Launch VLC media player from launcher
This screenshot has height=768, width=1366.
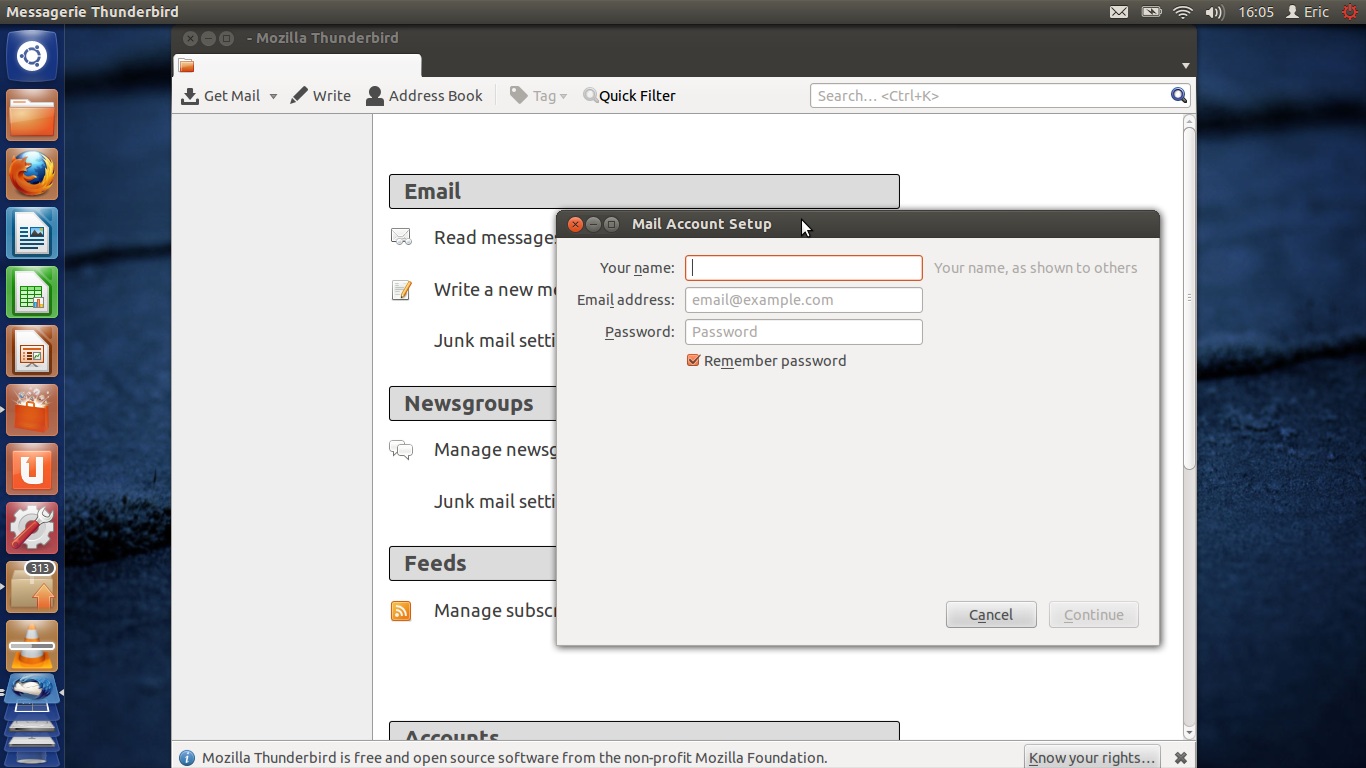pyautogui.click(x=32, y=646)
